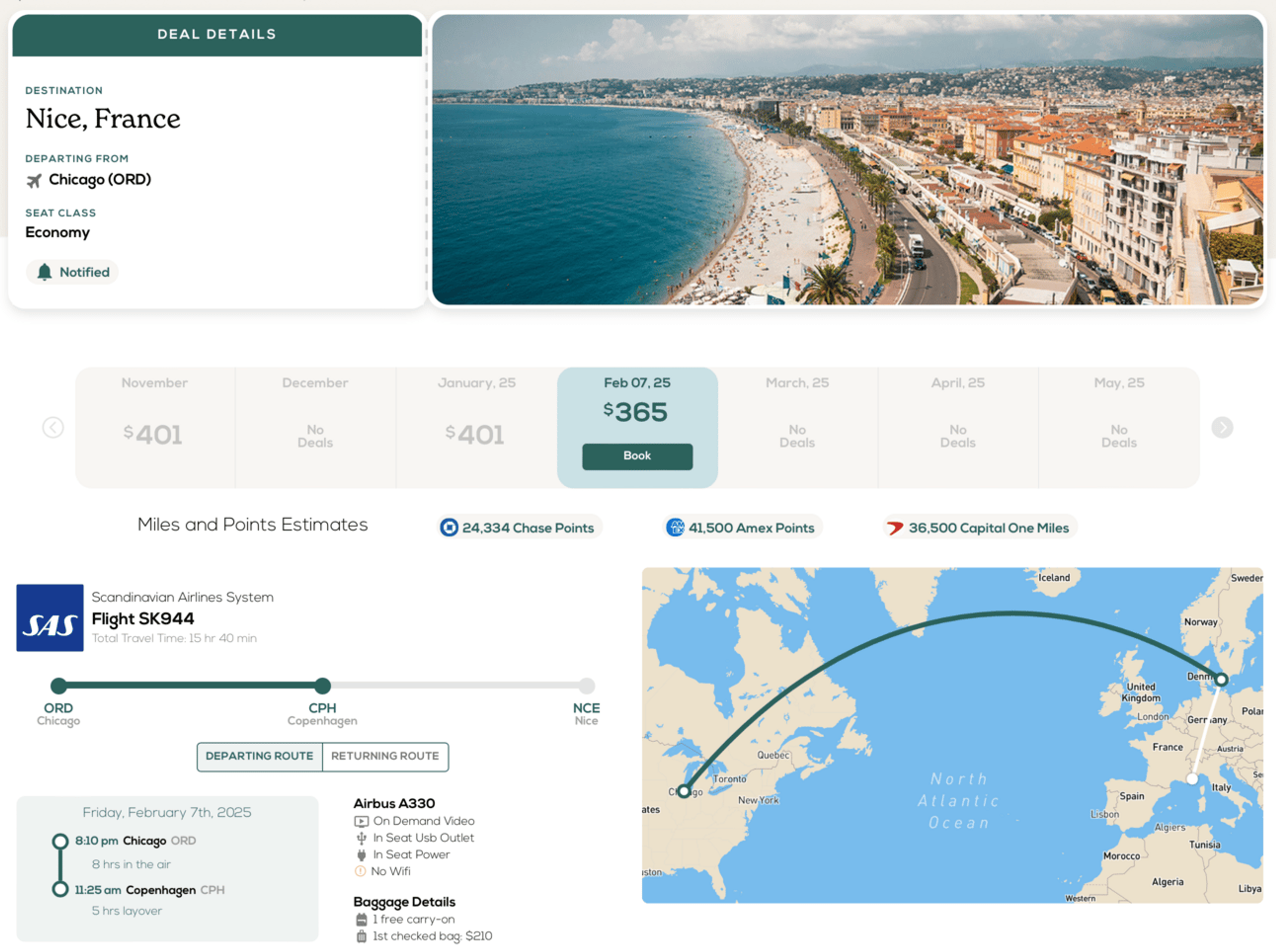Click the No Wifi warning icon

(360, 871)
